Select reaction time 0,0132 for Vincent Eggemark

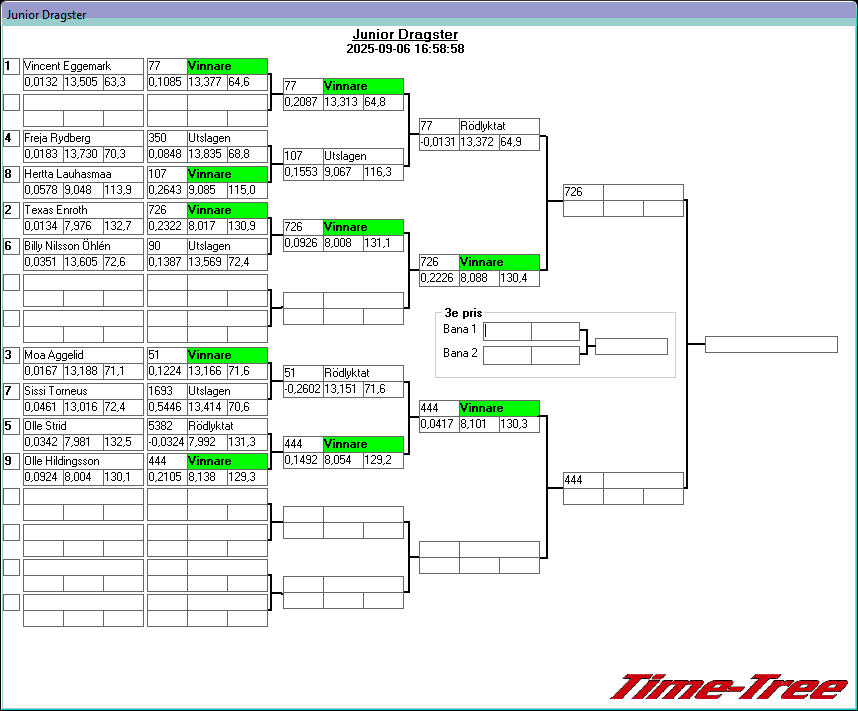tap(43, 82)
